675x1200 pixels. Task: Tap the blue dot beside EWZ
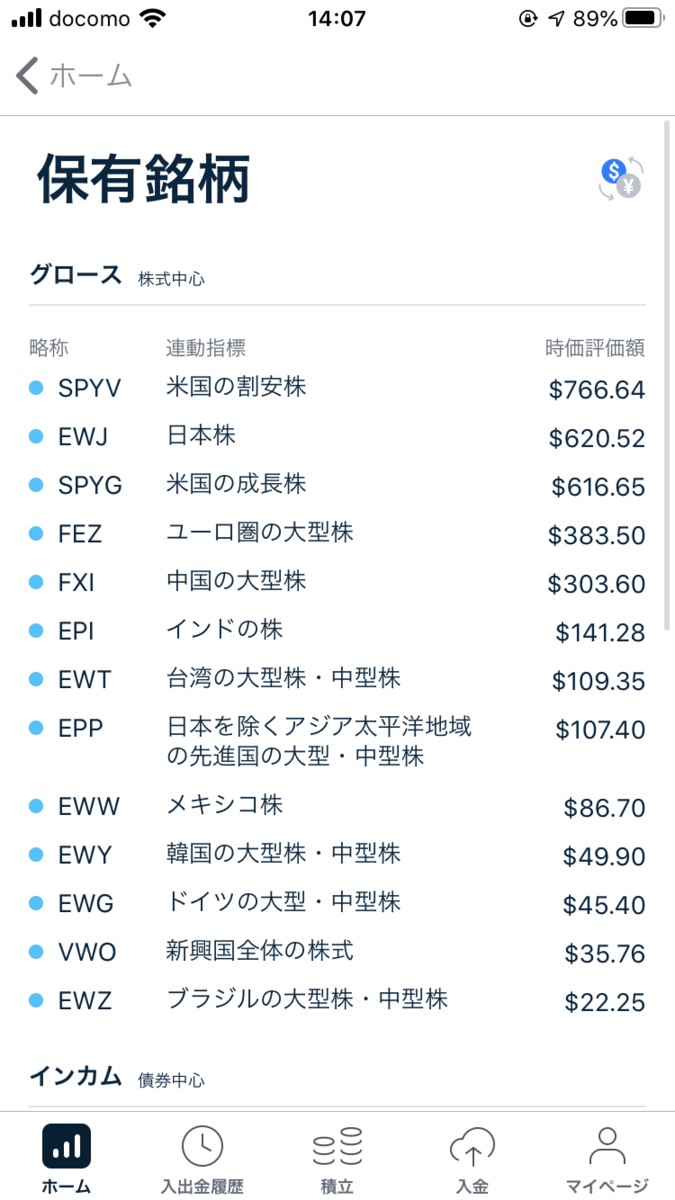37,1000
